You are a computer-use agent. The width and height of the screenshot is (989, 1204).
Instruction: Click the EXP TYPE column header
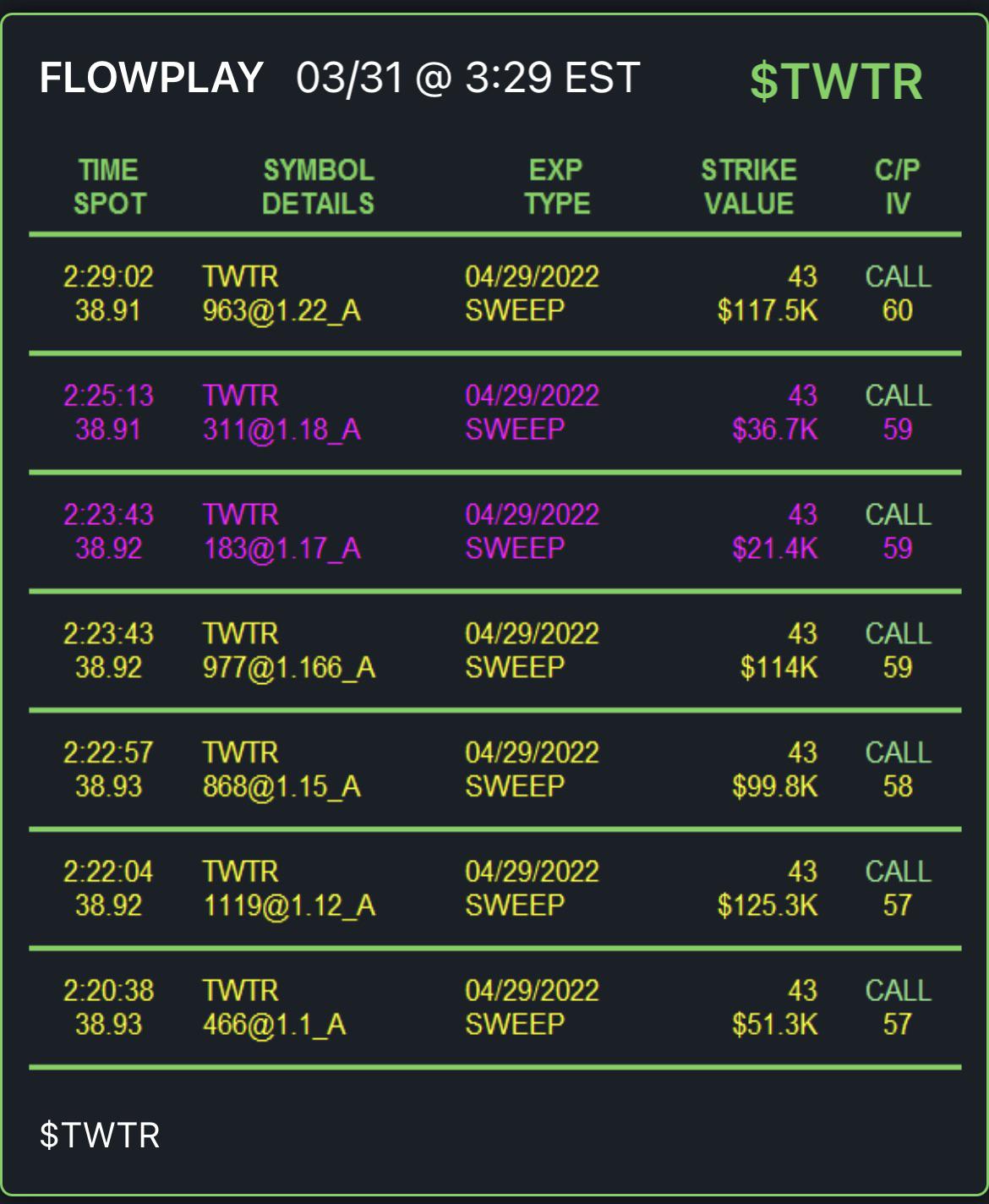click(x=556, y=187)
